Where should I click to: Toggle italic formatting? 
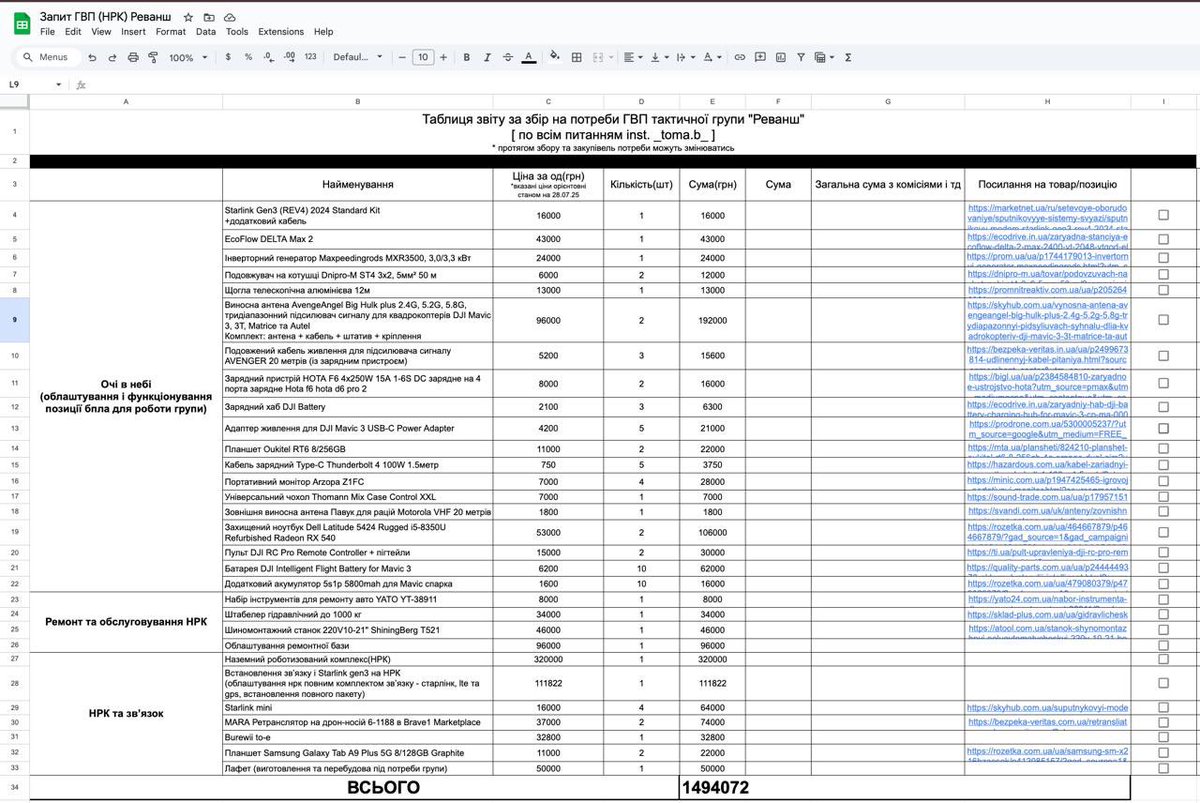489,58
